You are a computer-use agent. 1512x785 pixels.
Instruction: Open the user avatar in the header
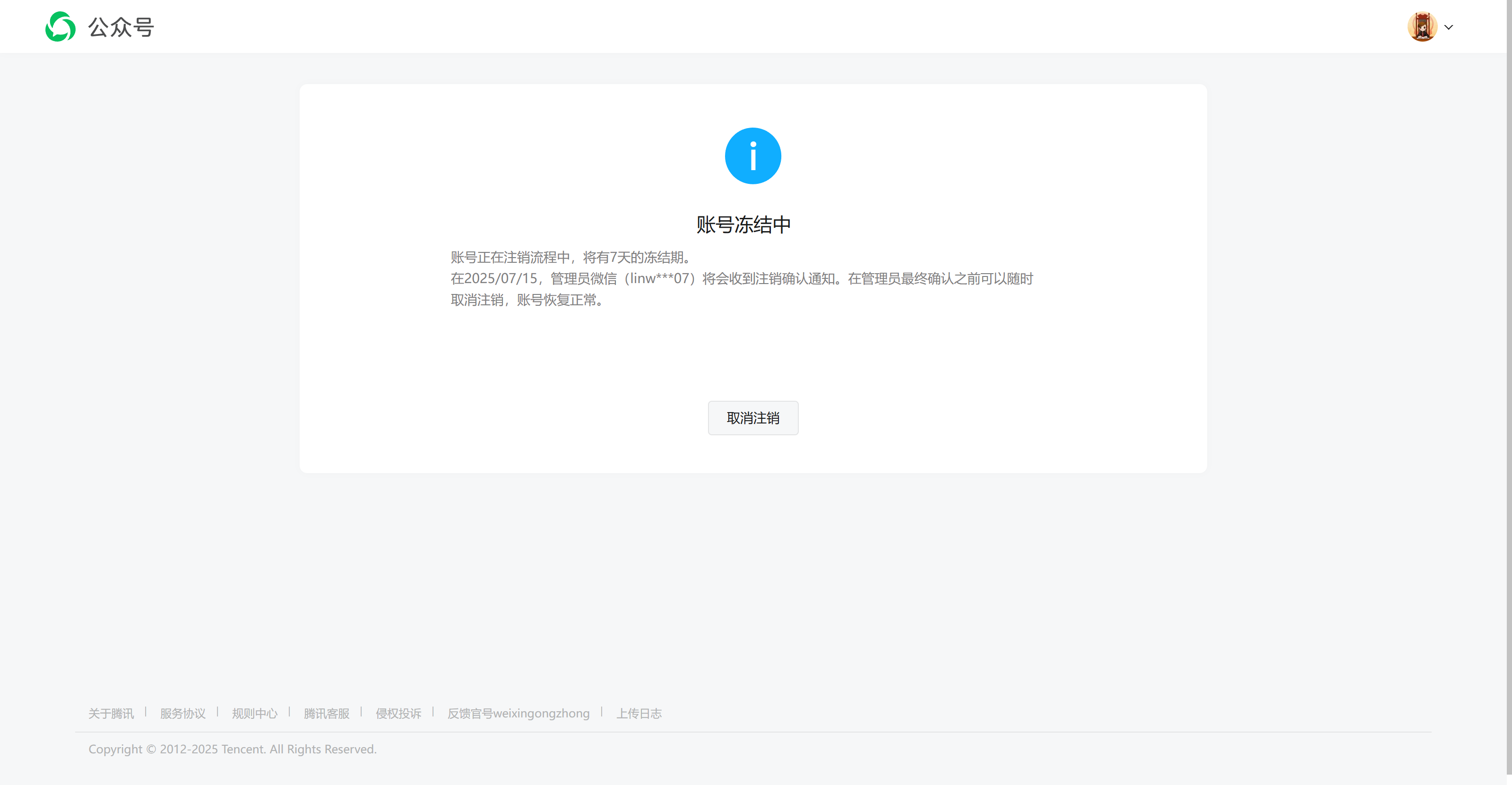1422,27
